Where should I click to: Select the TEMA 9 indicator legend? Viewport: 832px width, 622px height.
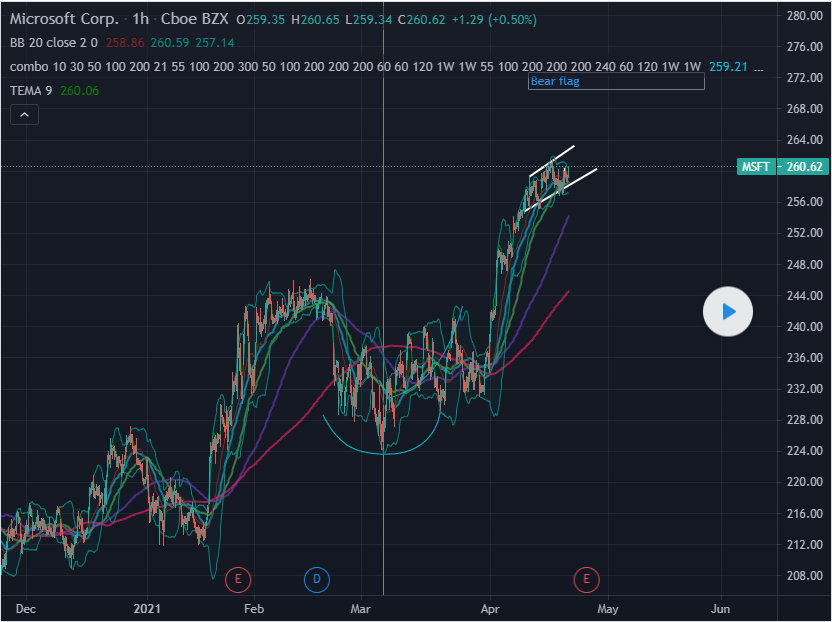pos(32,90)
